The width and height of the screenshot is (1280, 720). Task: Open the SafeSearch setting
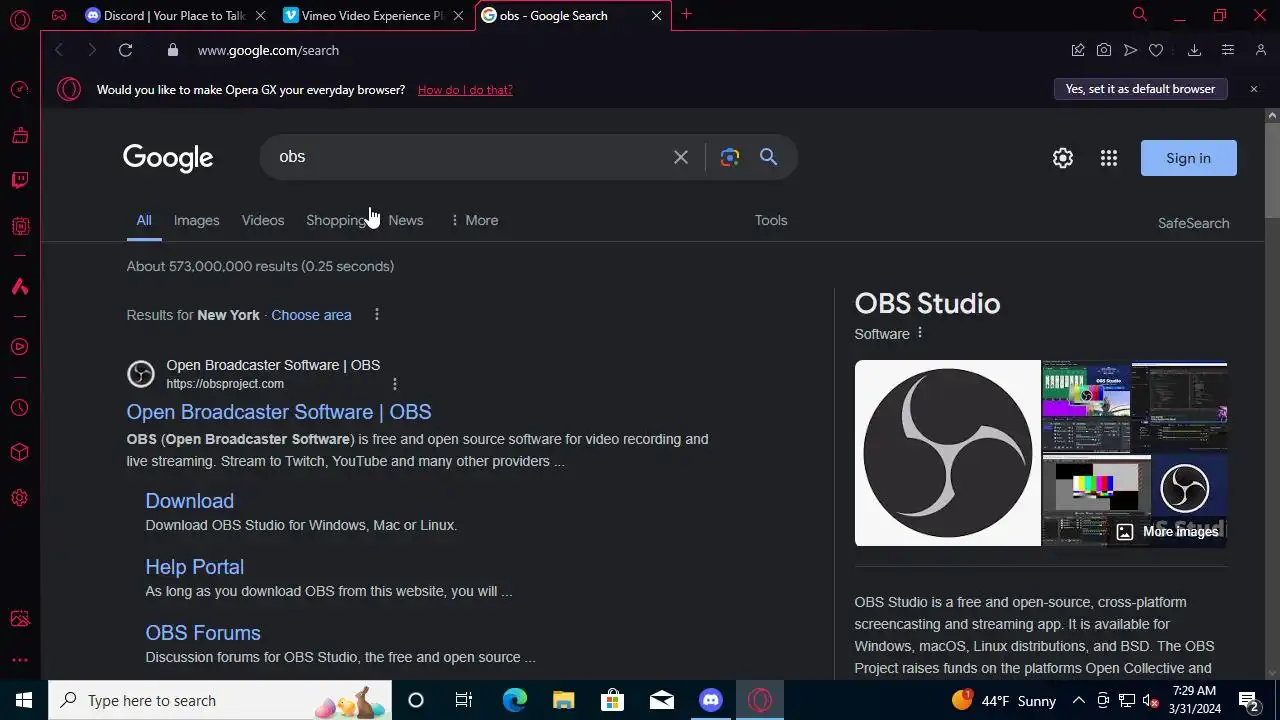click(x=1193, y=223)
